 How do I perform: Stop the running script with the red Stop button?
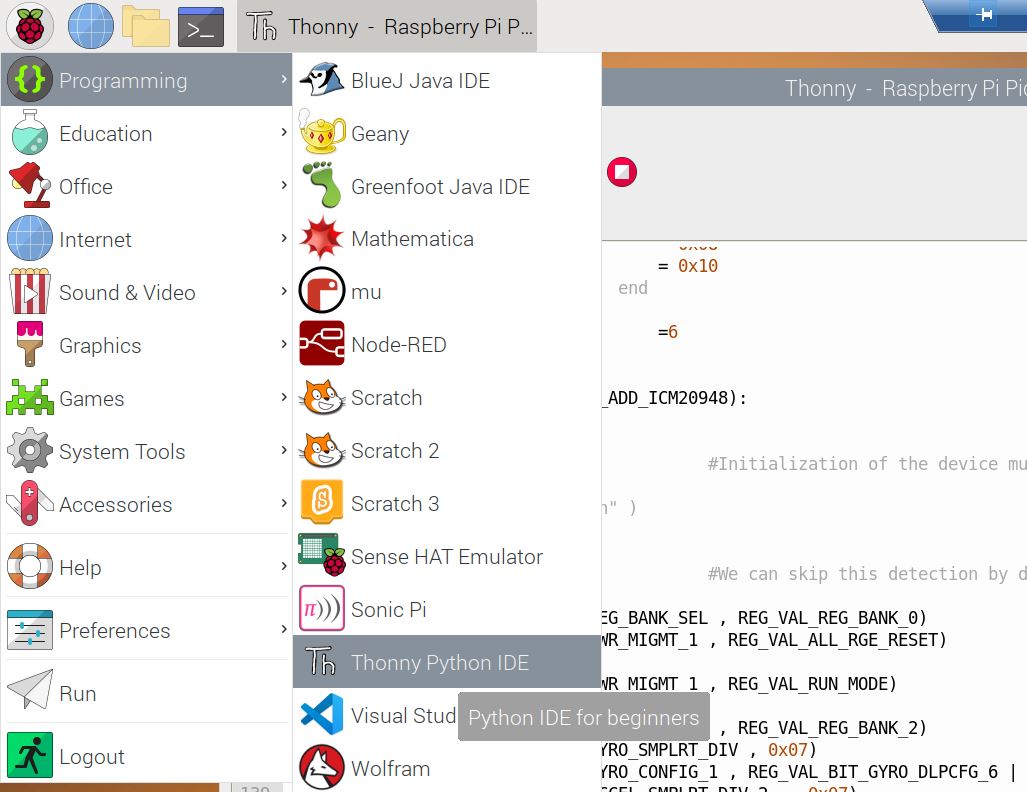[x=622, y=172]
